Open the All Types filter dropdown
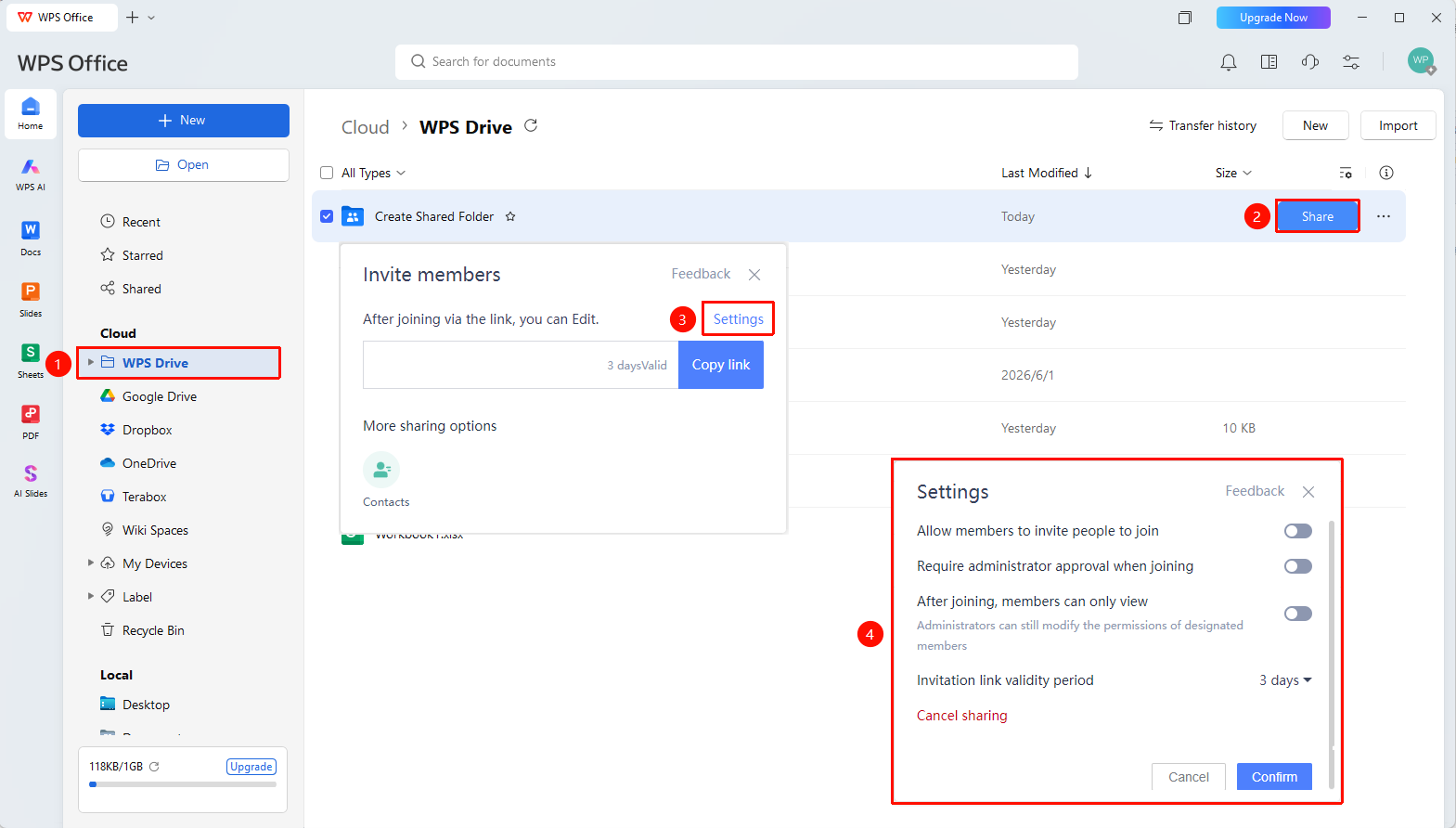The image size is (1456, 828). click(373, 173)
